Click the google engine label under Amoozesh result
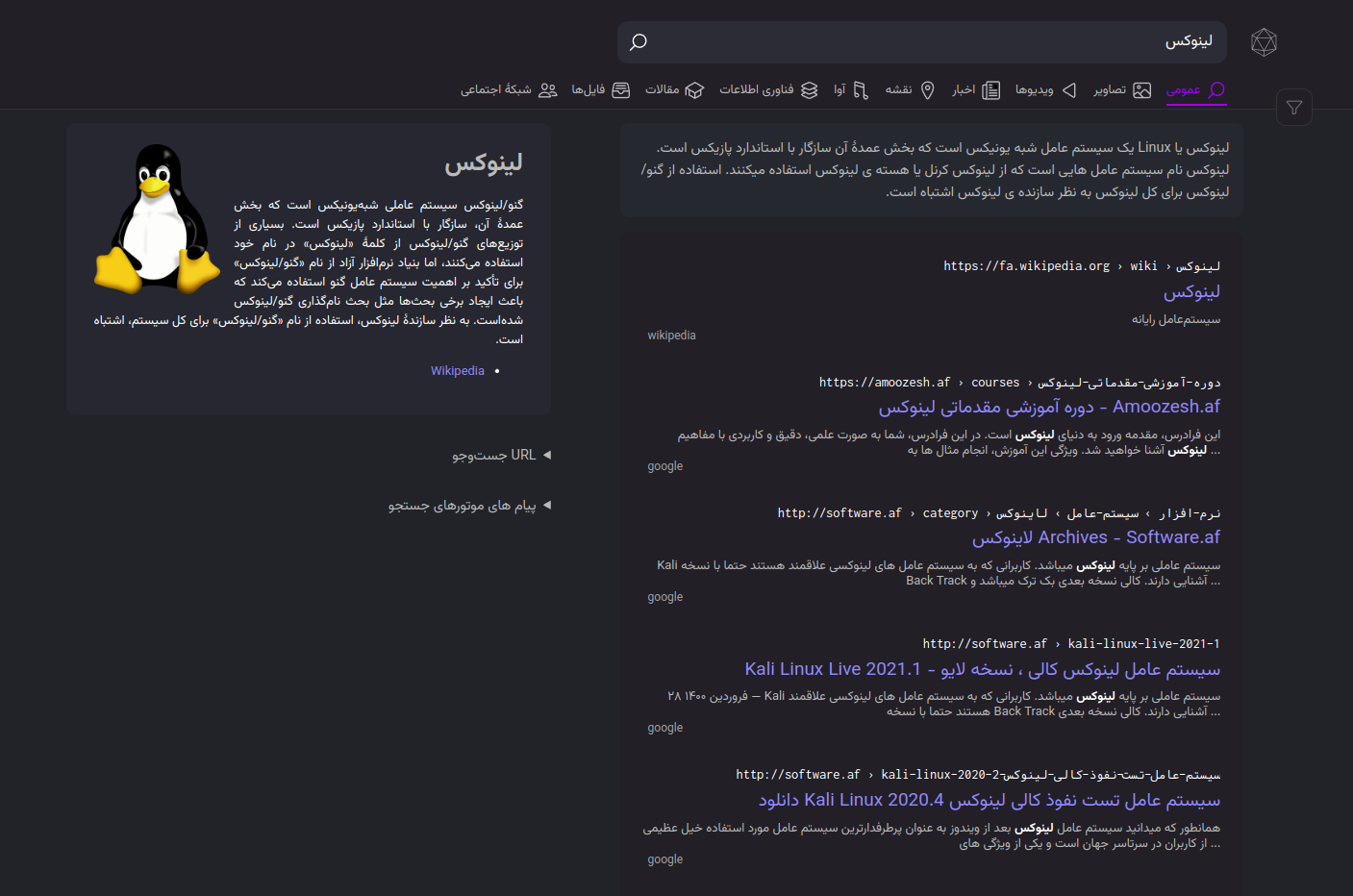 pyautogui.click(x=664, y=466)
